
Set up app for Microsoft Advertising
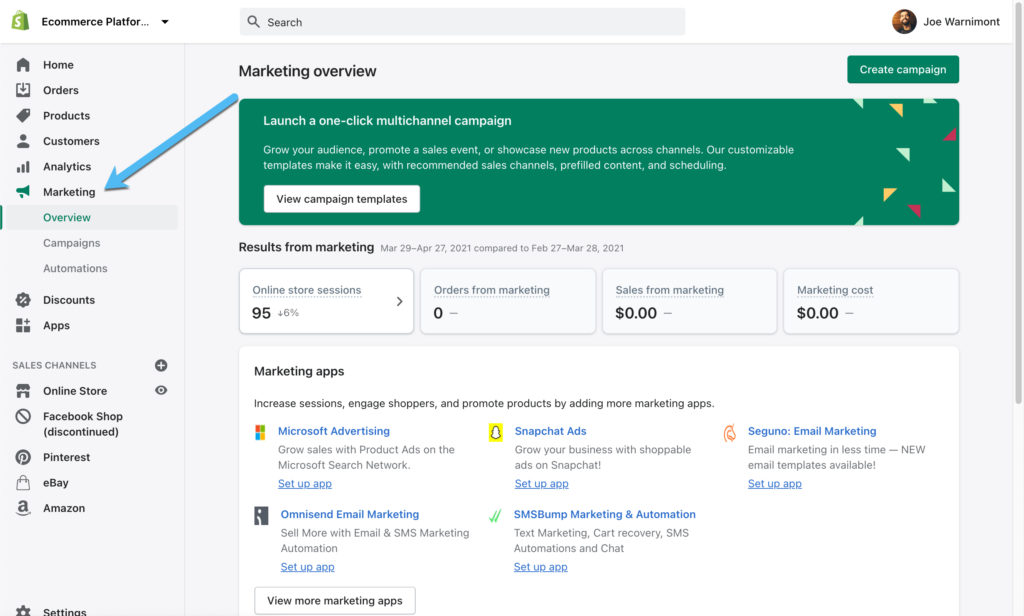coord(305,483)
